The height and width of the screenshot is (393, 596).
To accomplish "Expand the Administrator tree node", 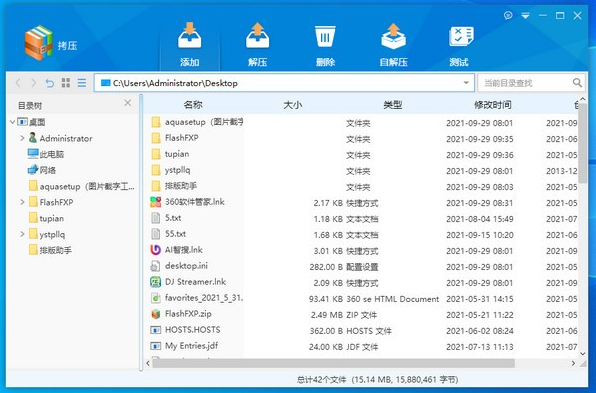I will (22, 138).
